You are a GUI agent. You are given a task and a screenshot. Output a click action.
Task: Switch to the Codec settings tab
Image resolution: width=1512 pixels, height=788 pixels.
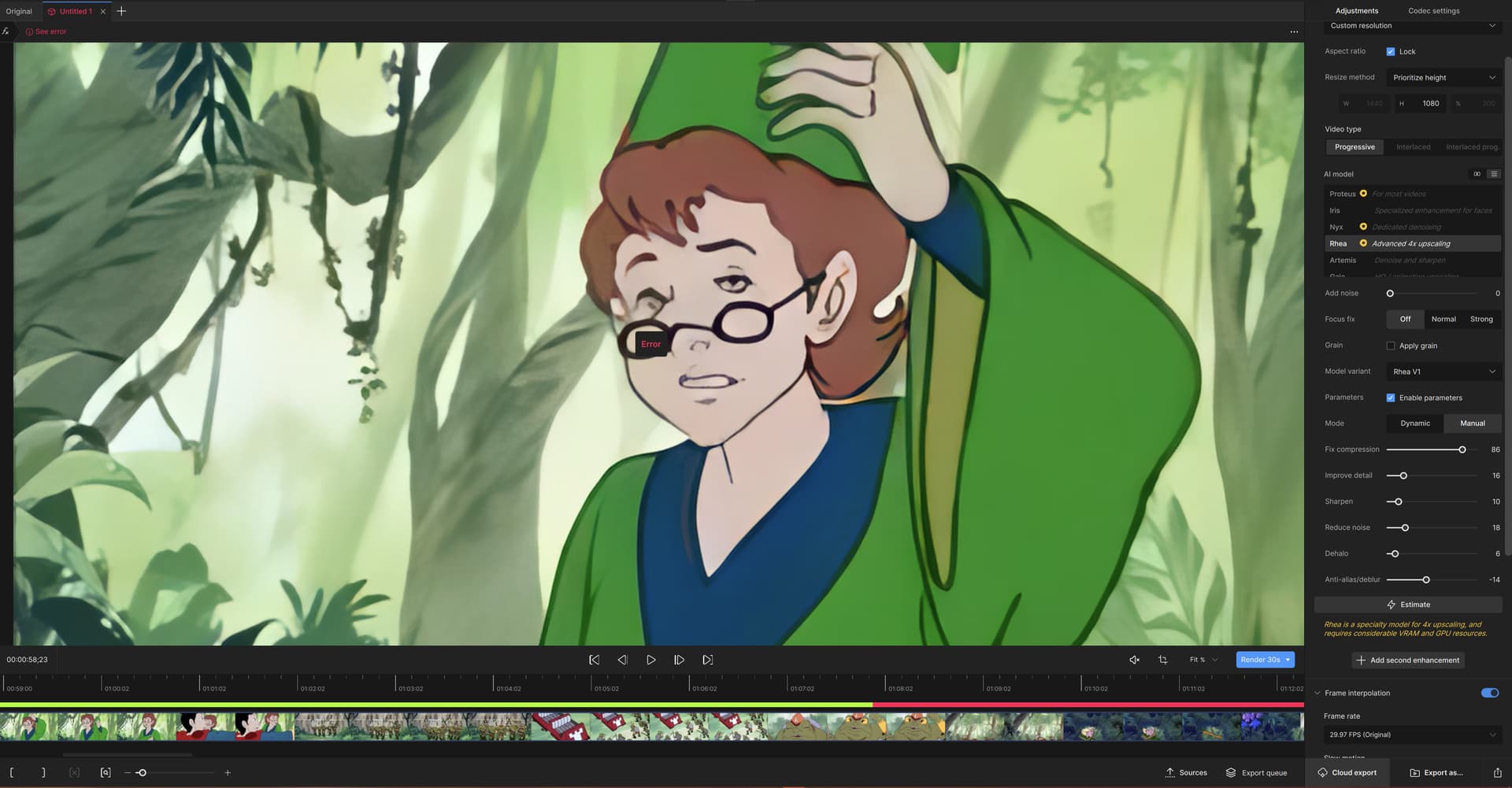pyautogui.click(x=1433, y=11)
